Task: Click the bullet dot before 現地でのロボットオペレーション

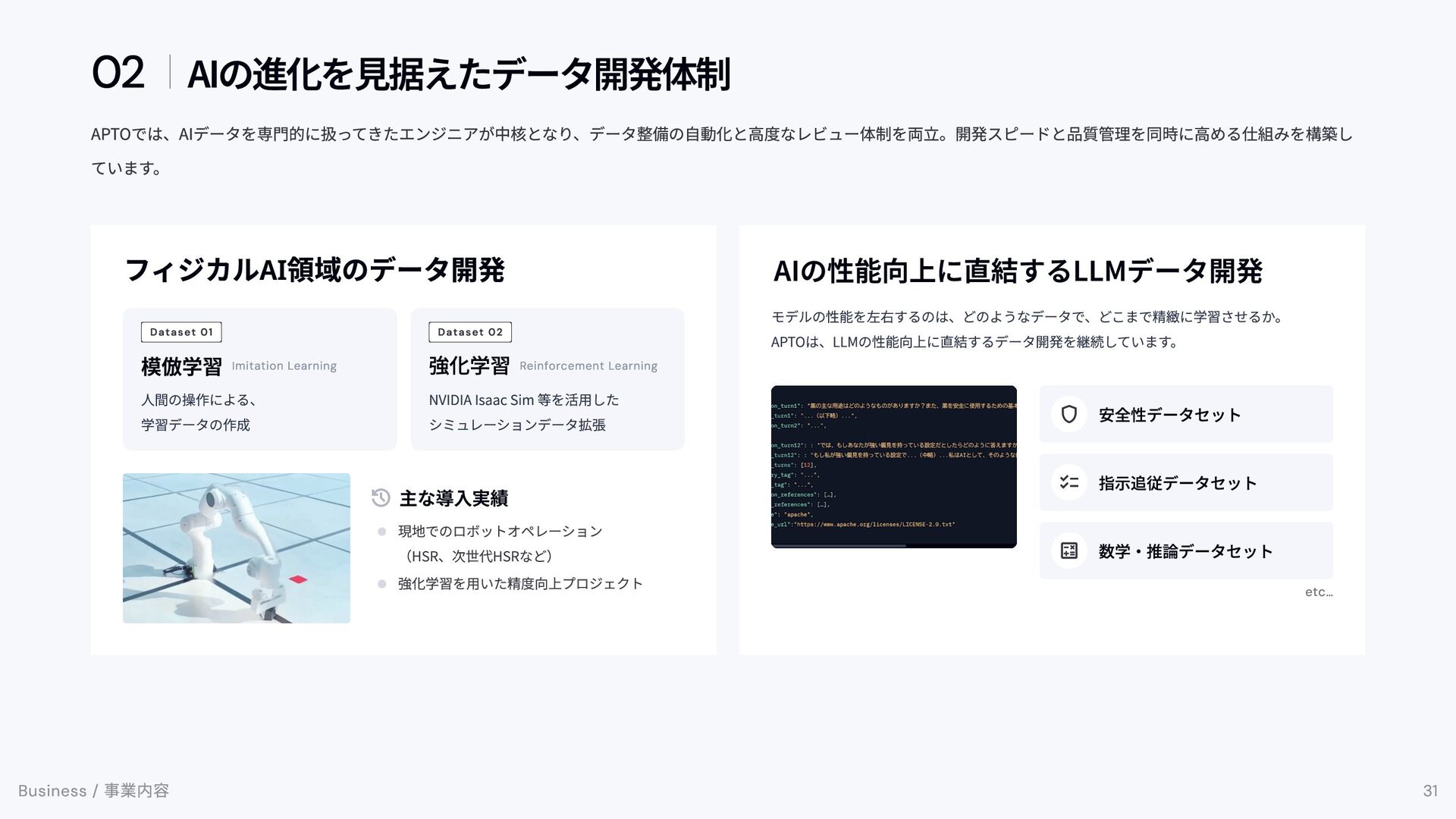Action: [382, 532]
